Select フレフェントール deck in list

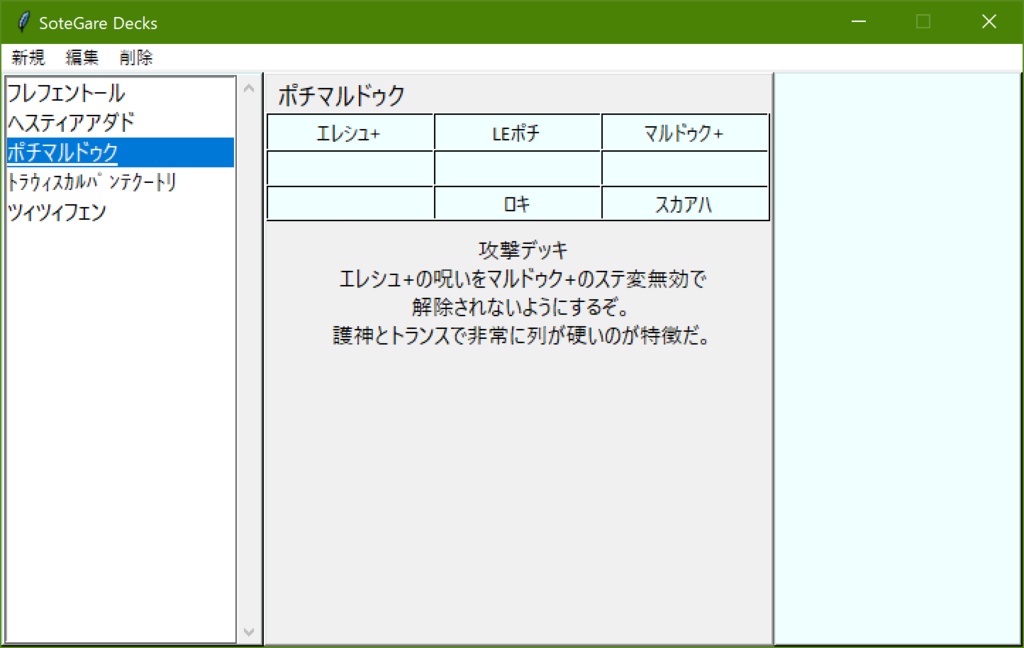click(120, 93)
